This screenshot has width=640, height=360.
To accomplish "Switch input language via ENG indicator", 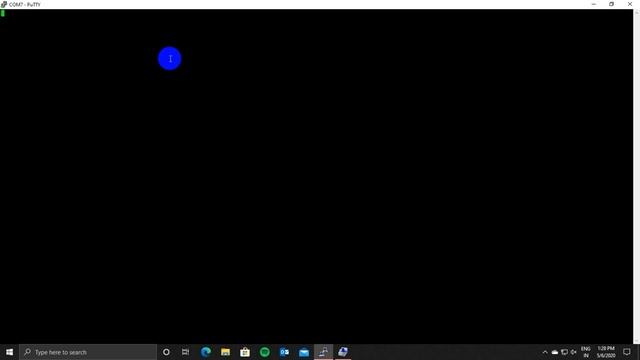I will click(586, 352).
